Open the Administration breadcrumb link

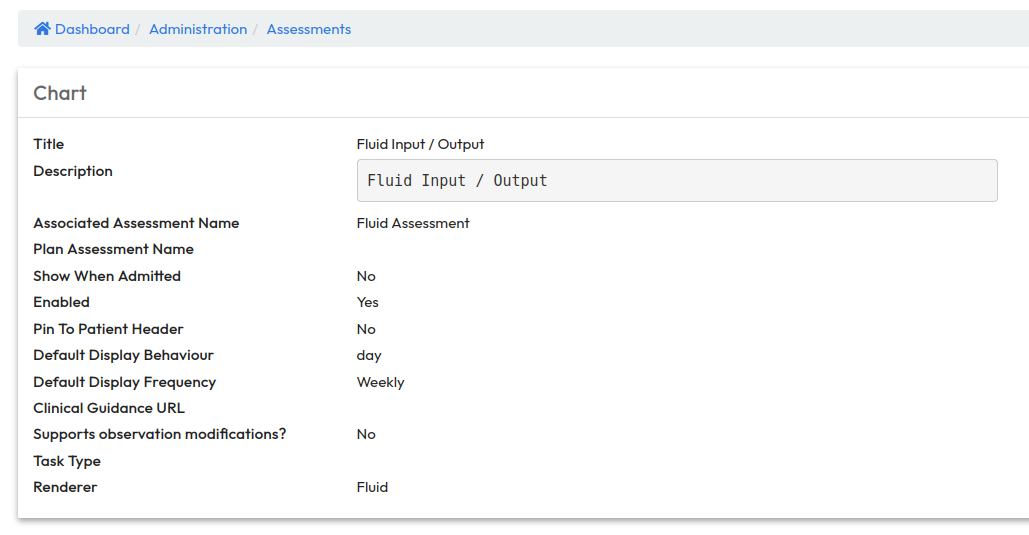click(198, 29)
